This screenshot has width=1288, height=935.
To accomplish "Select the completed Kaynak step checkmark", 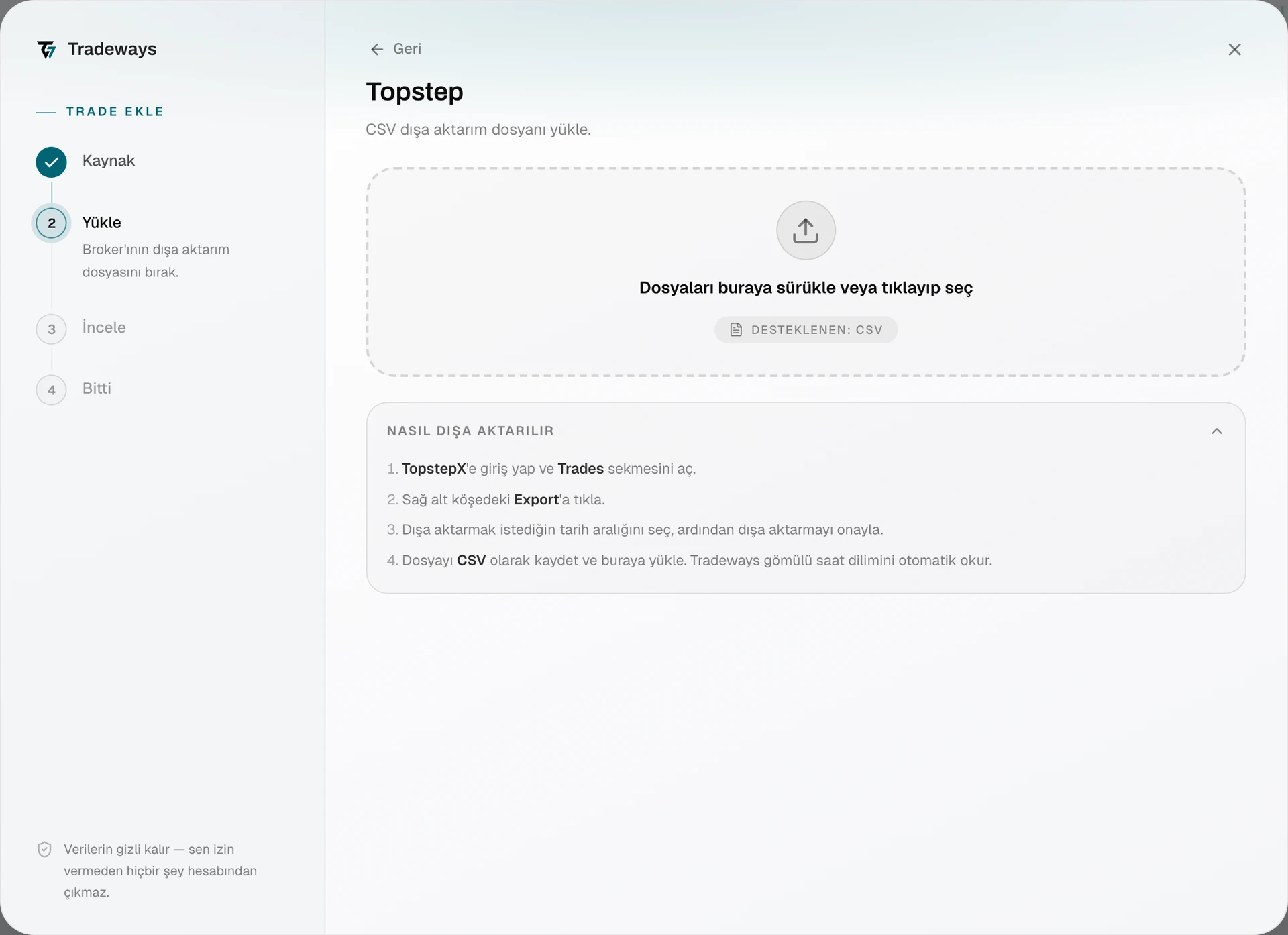I will click(x=51, y=162).
